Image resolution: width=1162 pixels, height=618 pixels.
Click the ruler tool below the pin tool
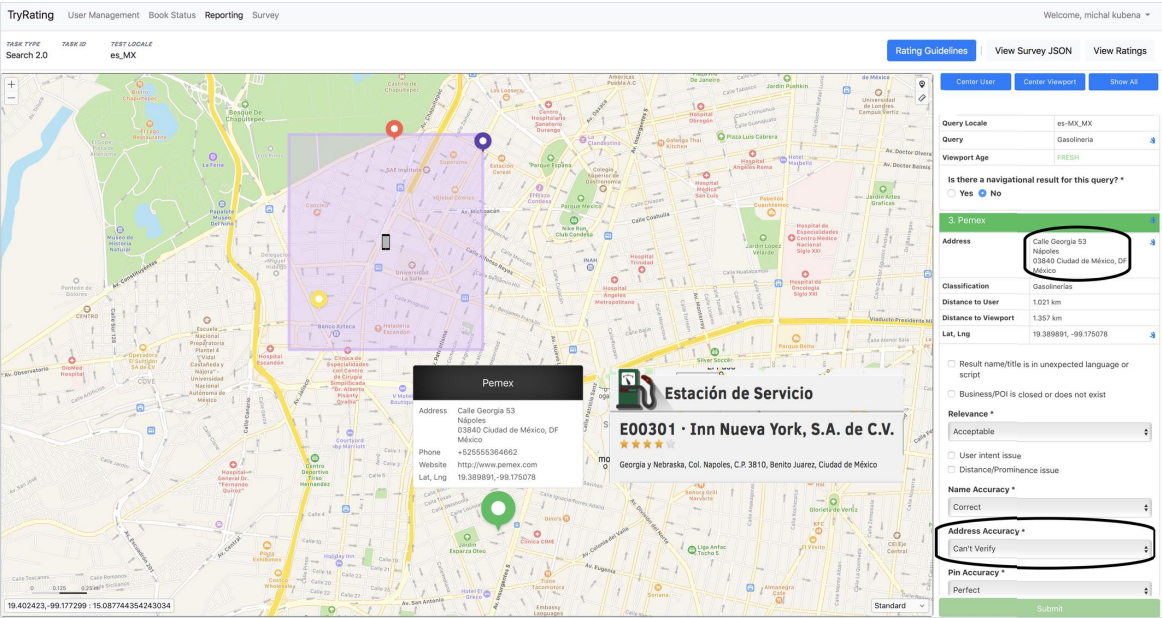point(922,98)
